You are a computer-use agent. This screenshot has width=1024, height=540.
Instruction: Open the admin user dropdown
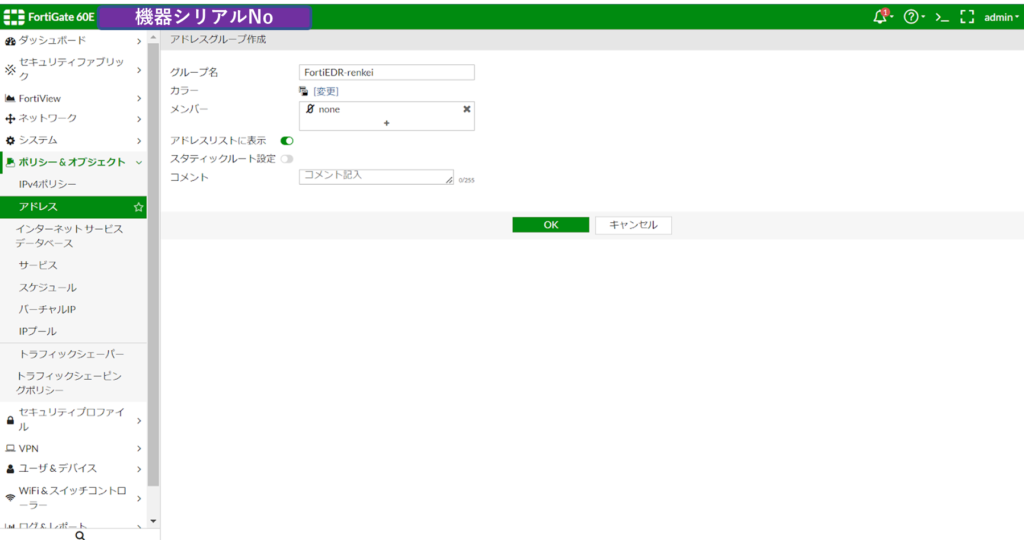coord(1001,17)
